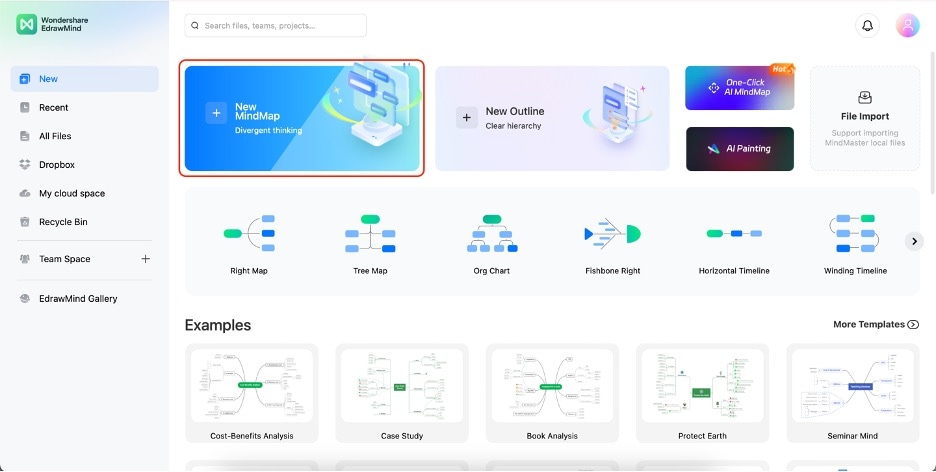
Task: Click the All Files document icon
Action: [24, 136]
